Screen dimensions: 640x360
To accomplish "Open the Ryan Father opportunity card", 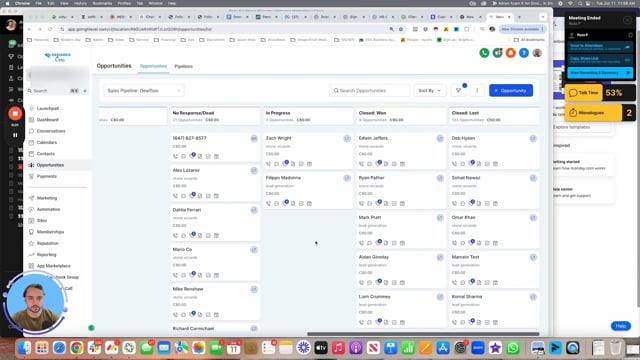I will tap(400, 190).
